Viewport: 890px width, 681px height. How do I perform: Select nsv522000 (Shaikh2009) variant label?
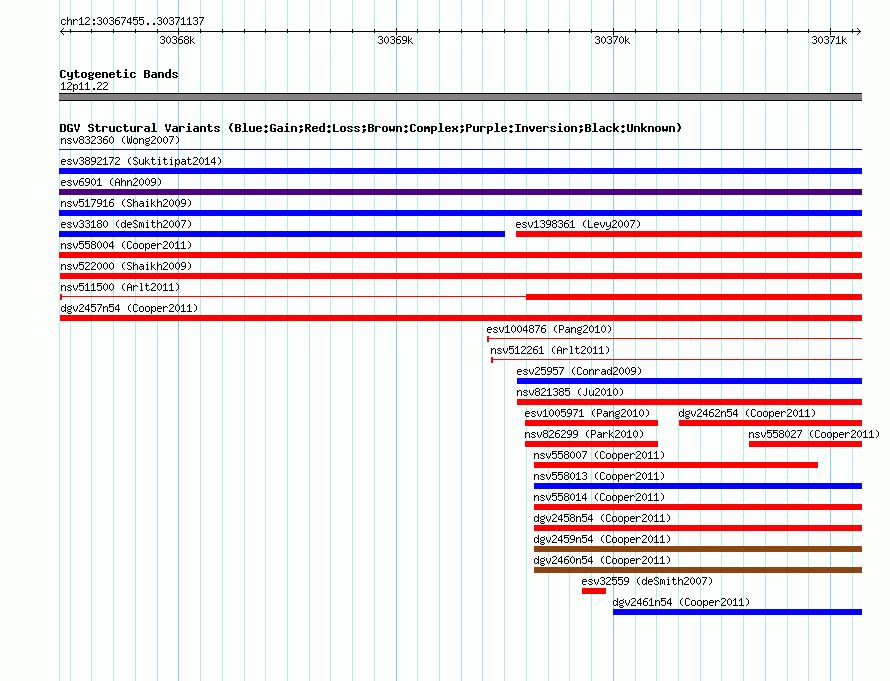(x=126, y=266)
